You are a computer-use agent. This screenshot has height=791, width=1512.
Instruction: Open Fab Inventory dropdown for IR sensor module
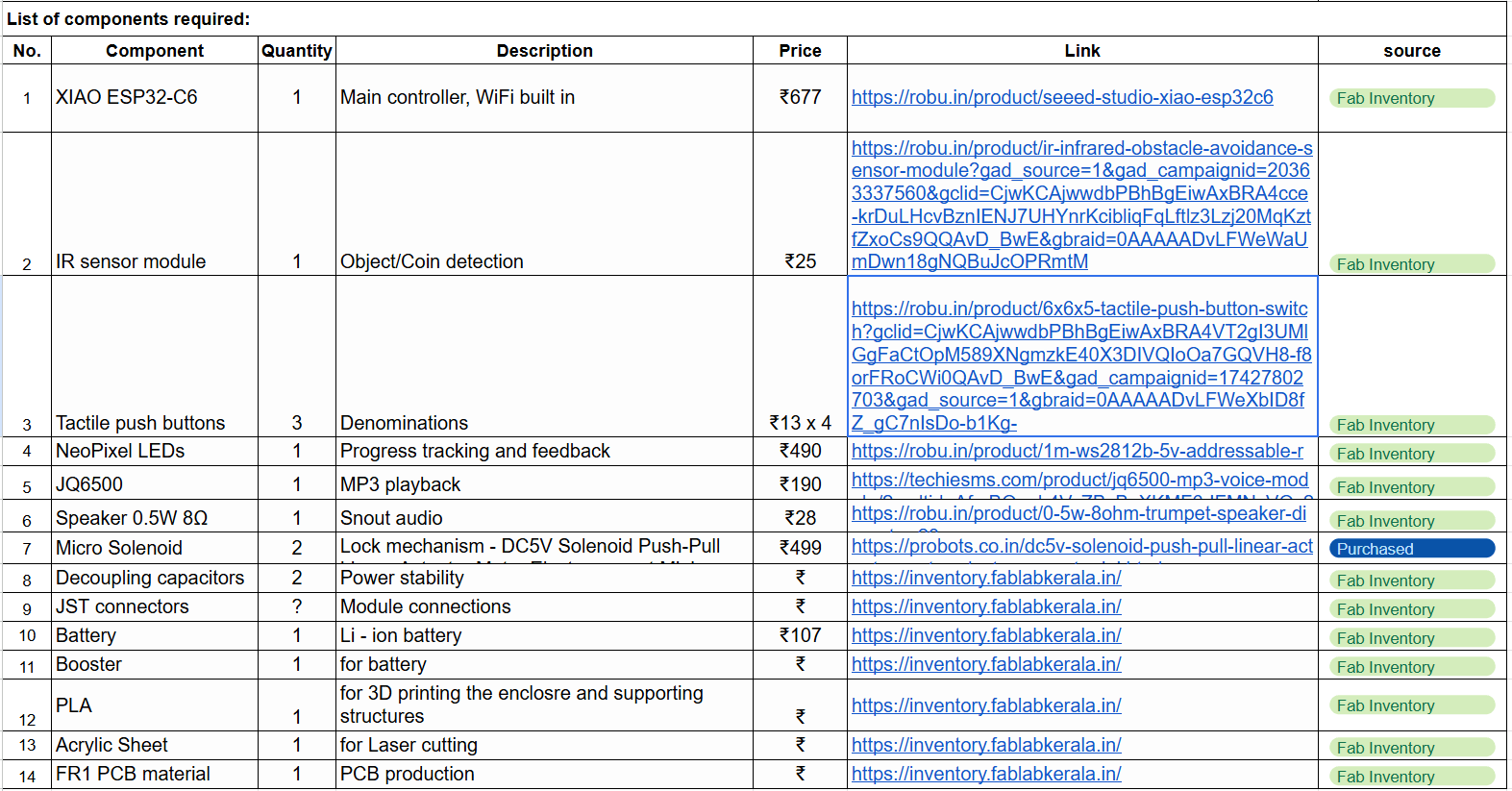coord(1412,264)
